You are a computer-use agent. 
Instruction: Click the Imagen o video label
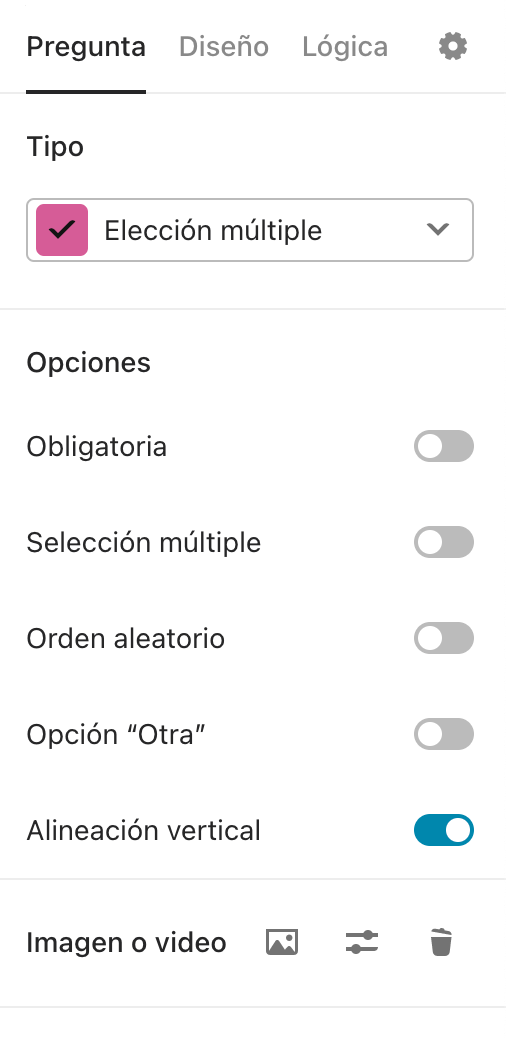coord(126,942)
